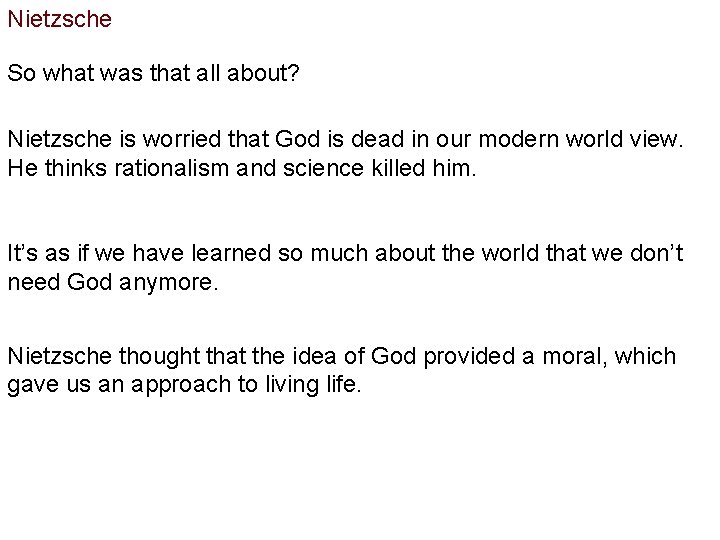
Task: Click the line beginning "It's as if we"
Action: click(x=346, y=255)
